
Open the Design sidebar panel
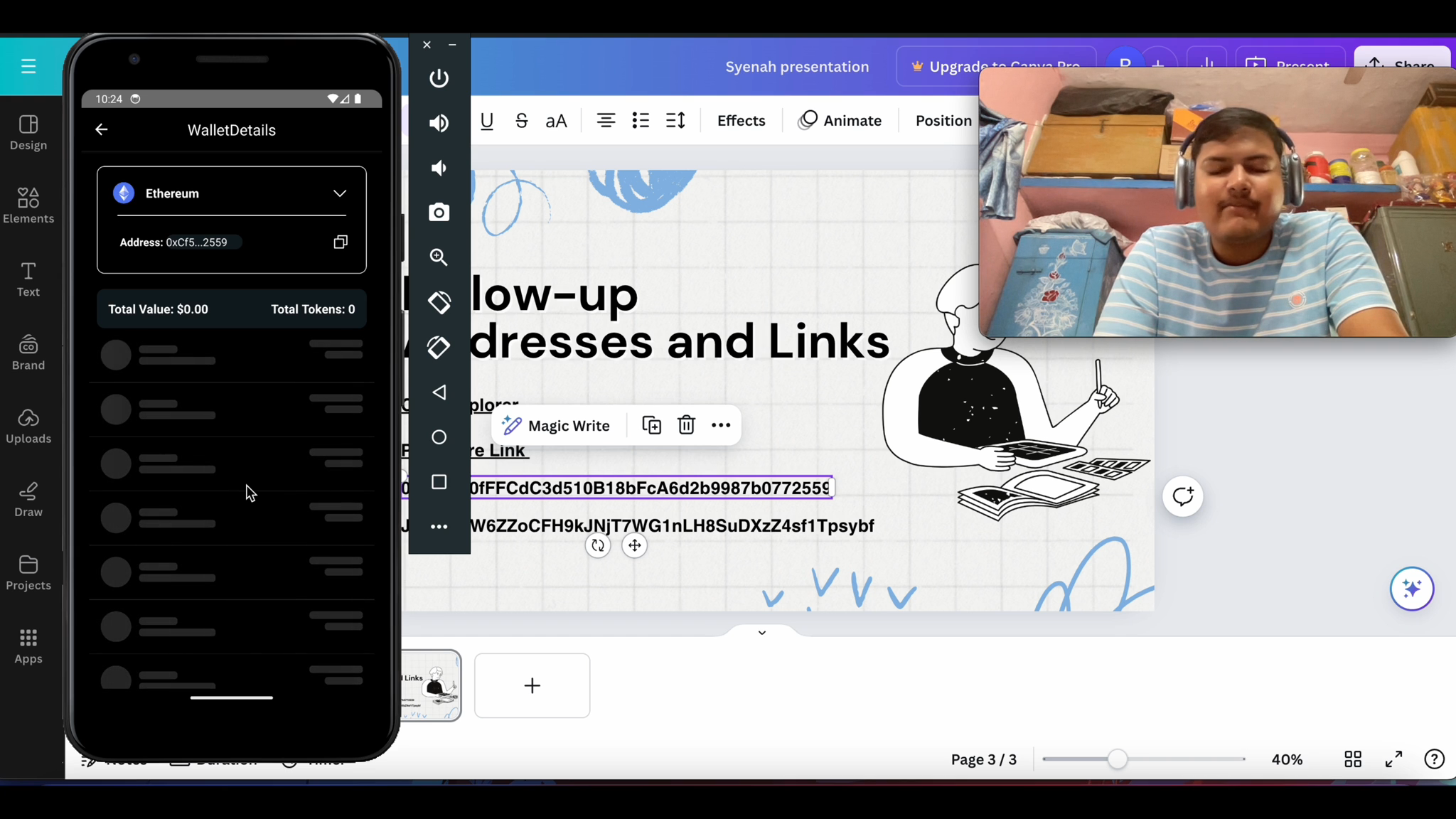pos(28,133)
